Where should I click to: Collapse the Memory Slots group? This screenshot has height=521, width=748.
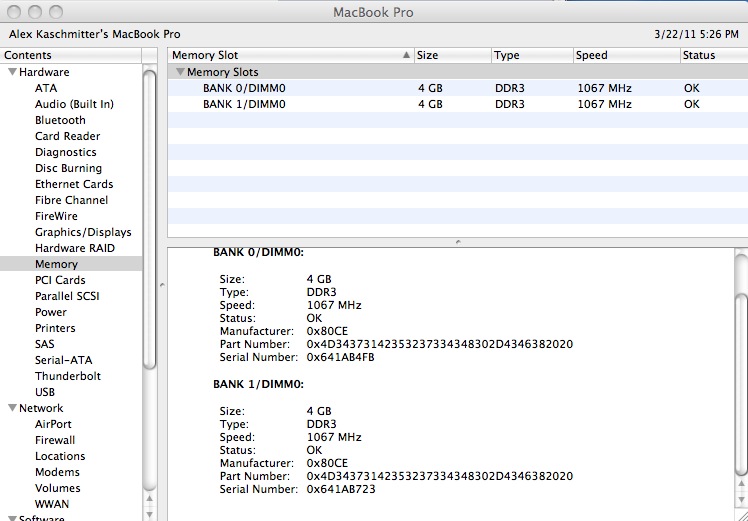coord(180,72)
